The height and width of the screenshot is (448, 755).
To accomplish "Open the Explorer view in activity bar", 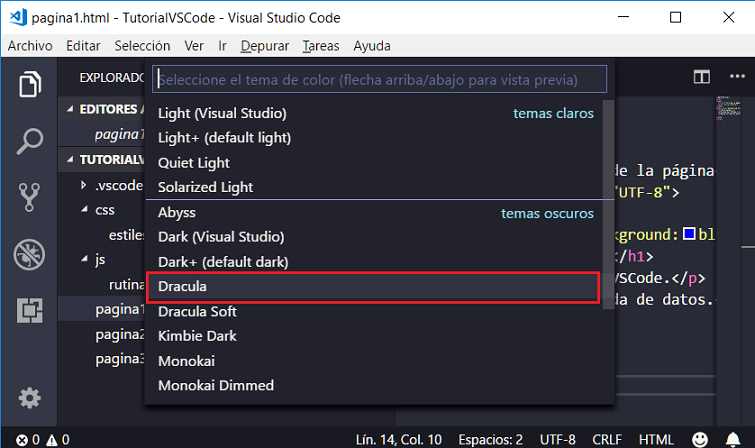I will click(x=30, y=84).
